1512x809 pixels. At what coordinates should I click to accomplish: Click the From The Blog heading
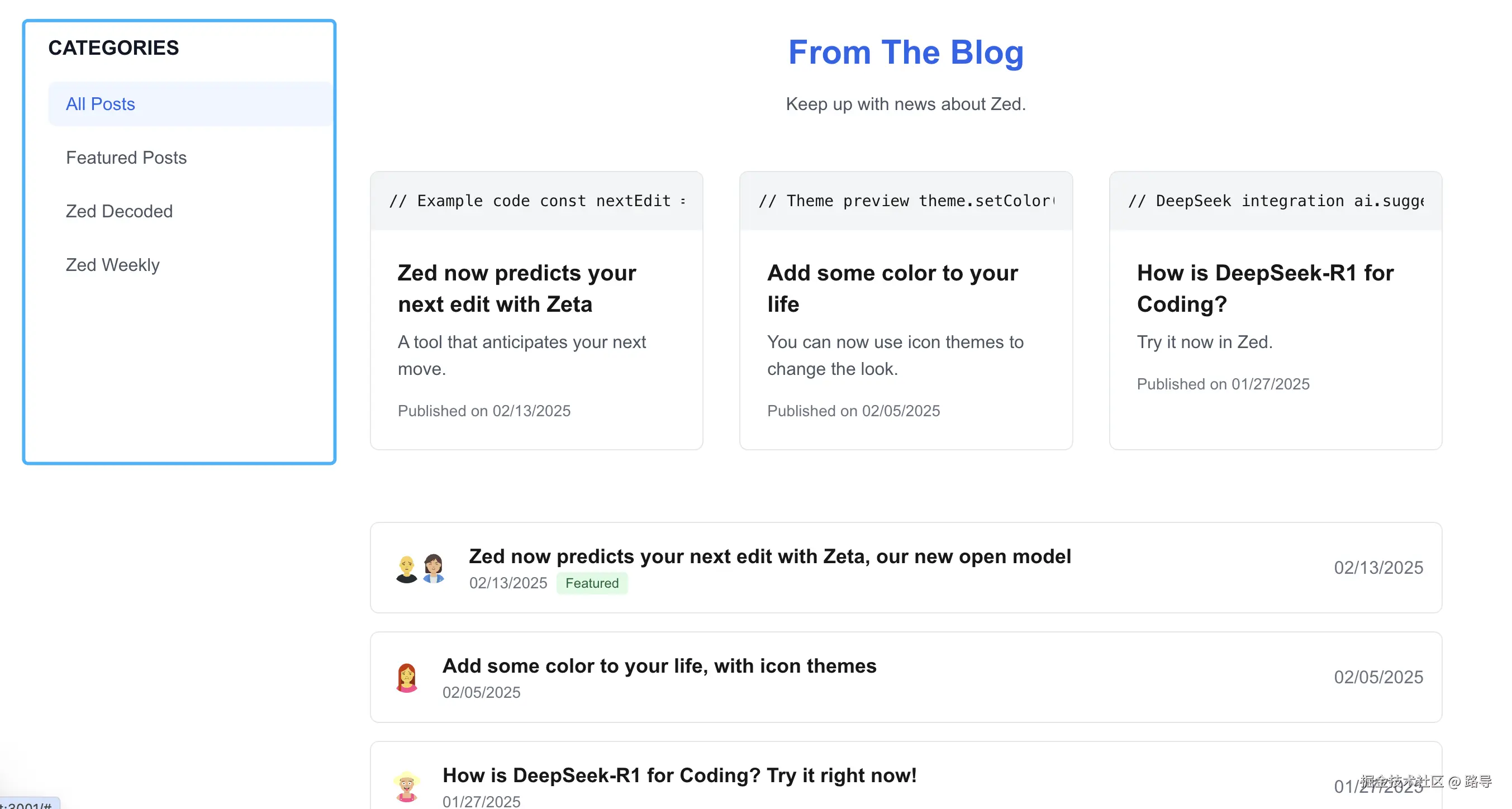tap(906, 53)
